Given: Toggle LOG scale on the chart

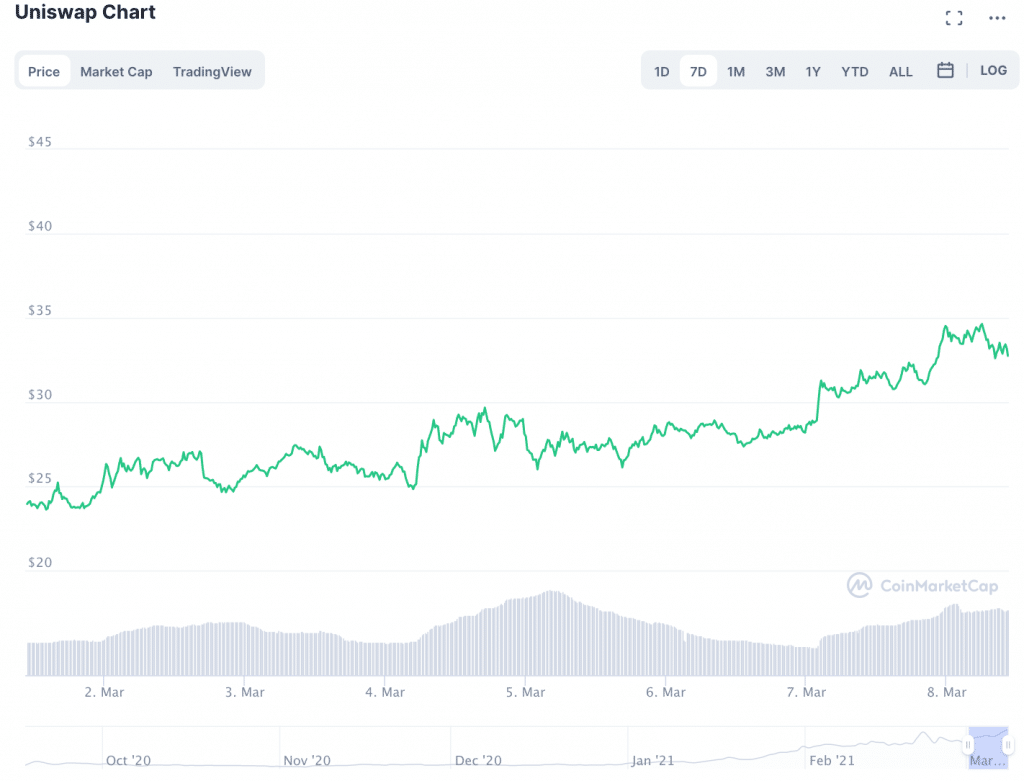Looking at the screenshot, I should click(993, 71).
